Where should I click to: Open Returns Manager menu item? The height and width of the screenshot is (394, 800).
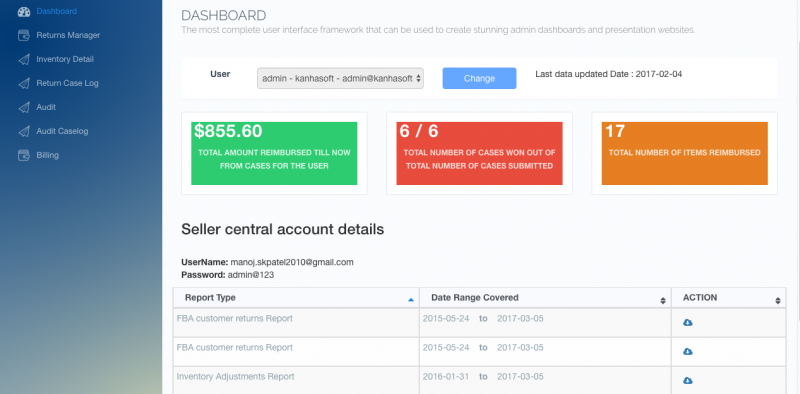pos(68,35)
